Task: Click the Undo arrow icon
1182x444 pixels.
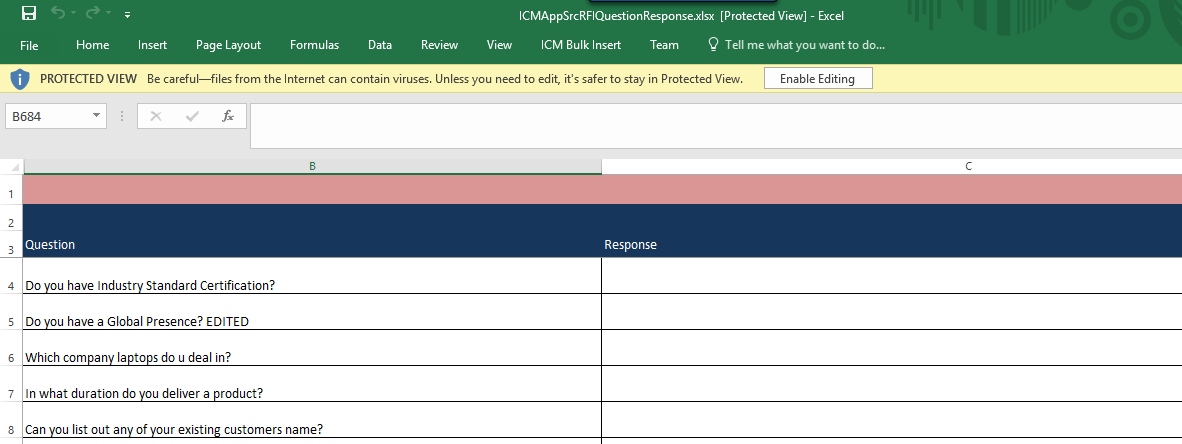Action: [x=59, y=14]
